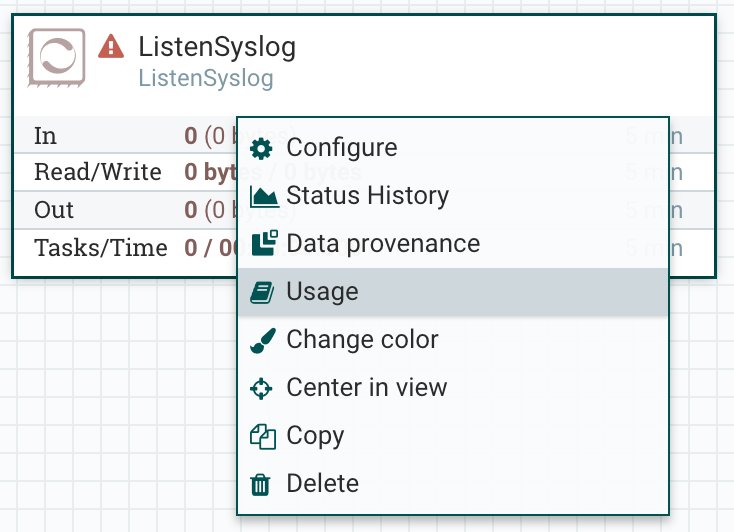Click the In statistics row label
This screenshot has width=734, height=532.
click(x=46, y=136)
